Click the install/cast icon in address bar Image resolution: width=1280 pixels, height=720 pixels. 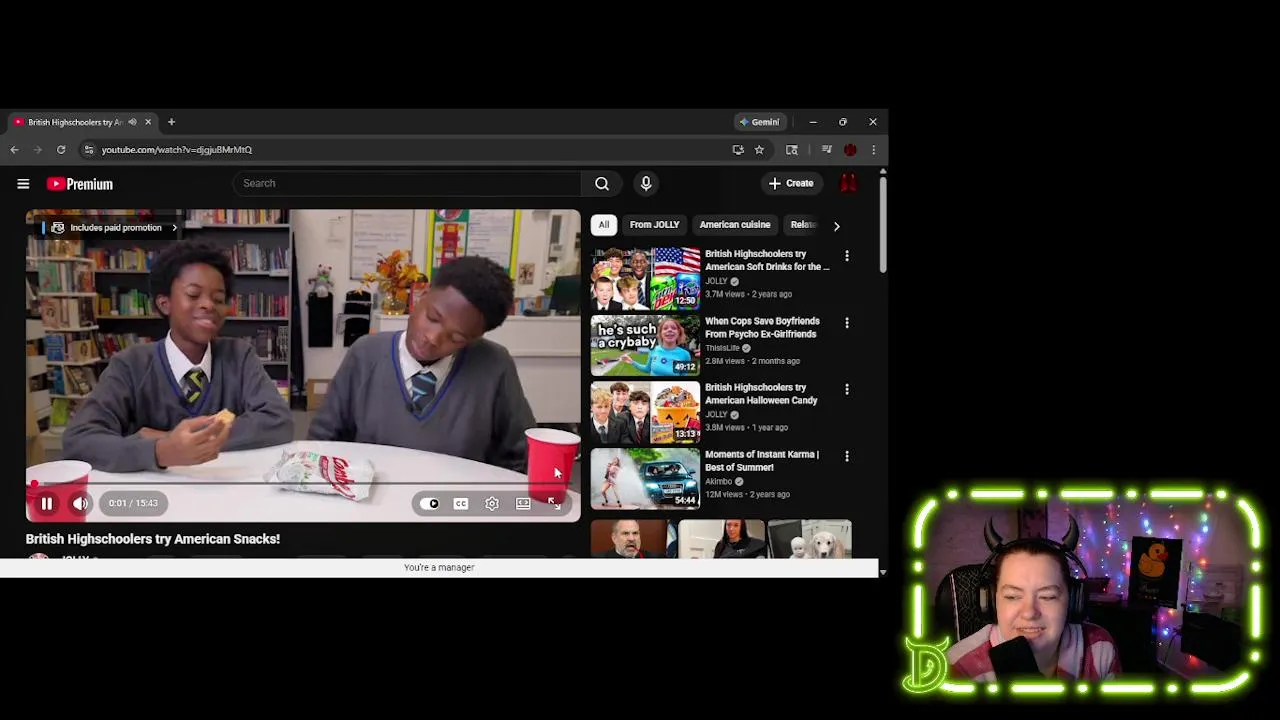point(738,150)
